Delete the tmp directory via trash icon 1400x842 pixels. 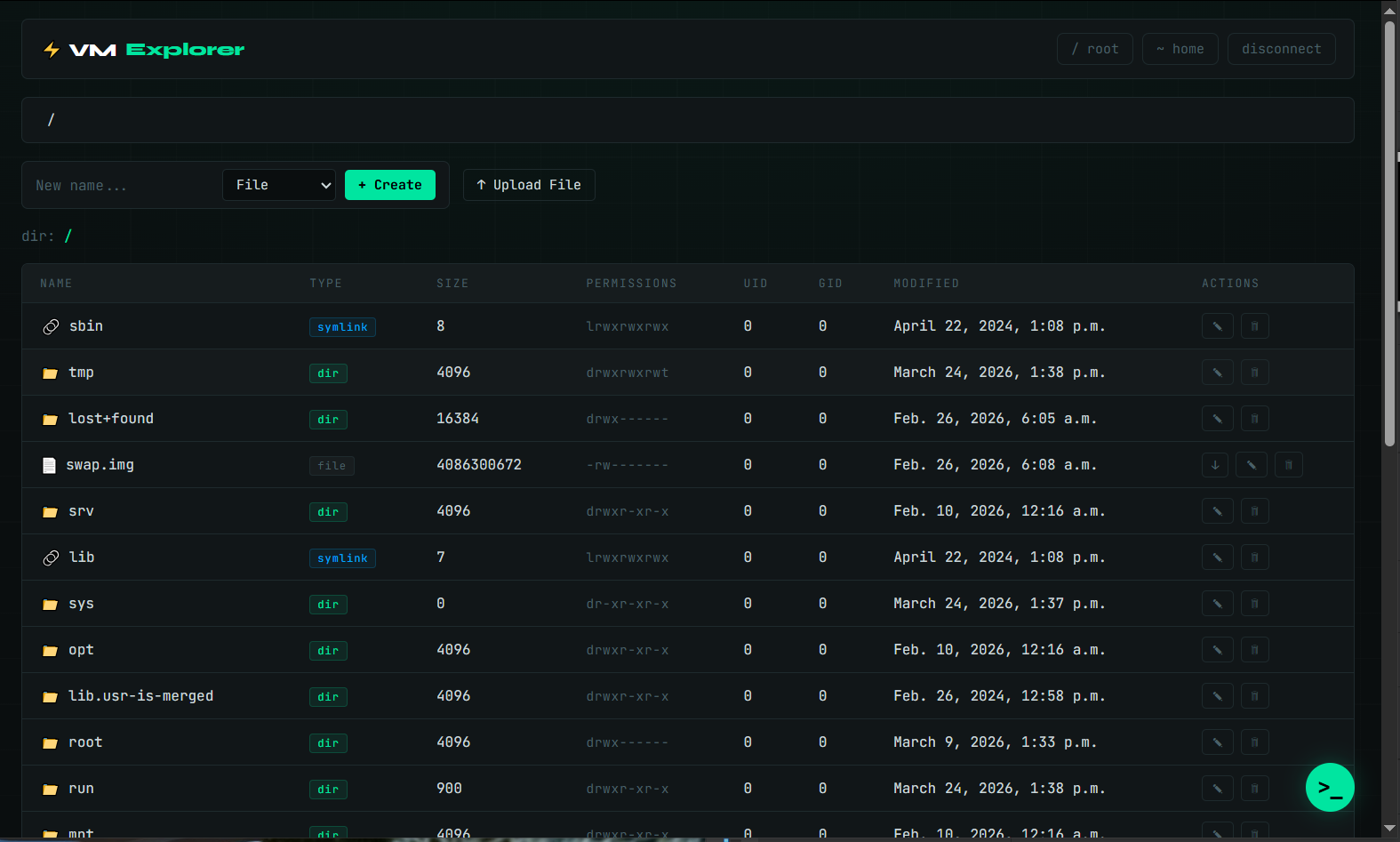tap(1254, 373)
